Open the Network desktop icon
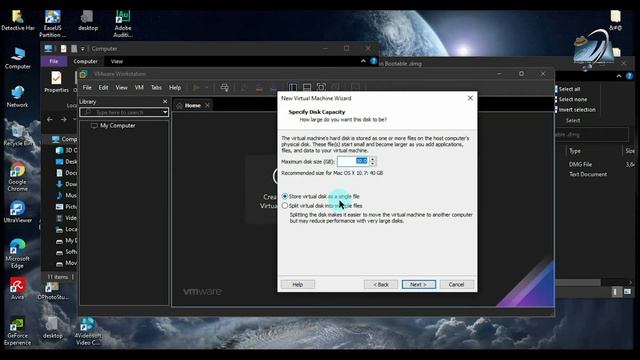640x360 pixels. 18,97
